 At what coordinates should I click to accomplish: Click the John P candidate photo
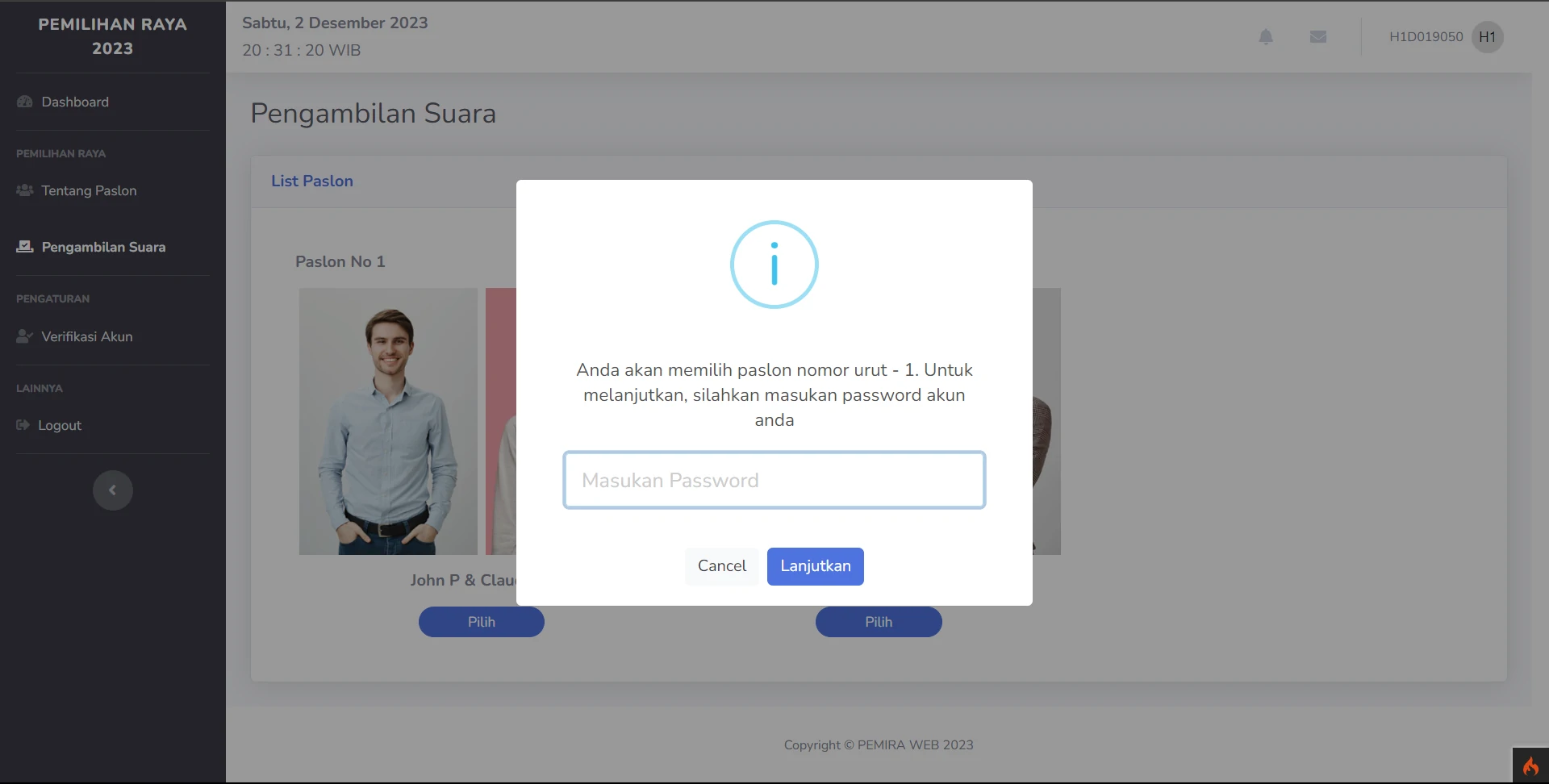click(x=388, y=421)
